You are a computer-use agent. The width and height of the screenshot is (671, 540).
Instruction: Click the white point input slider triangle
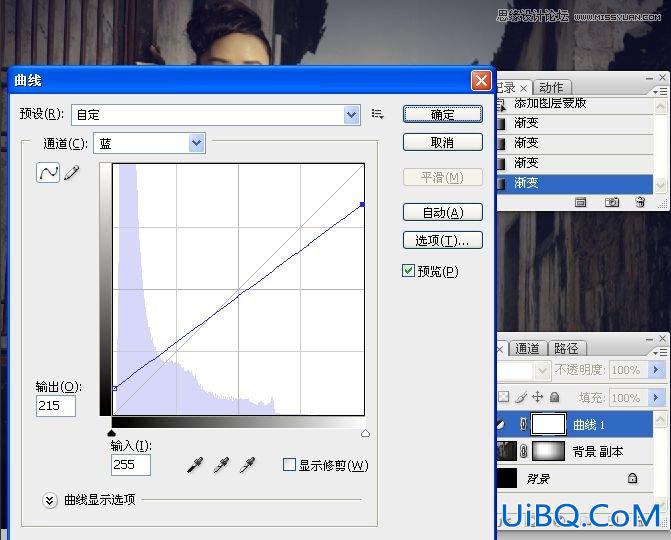tap(365, 433)
